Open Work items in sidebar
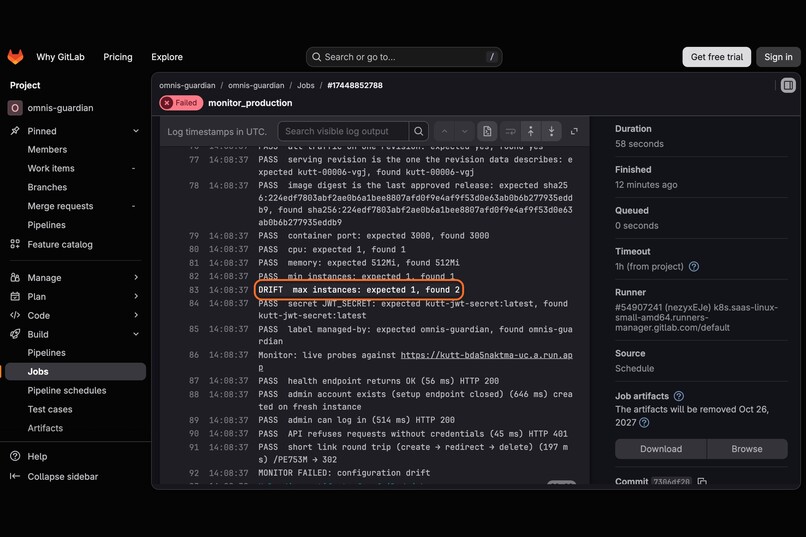 click(51, 169)
